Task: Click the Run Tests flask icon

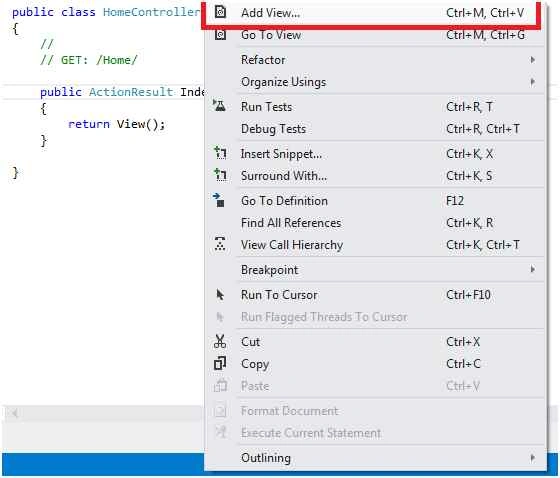Action: point(219,106)
